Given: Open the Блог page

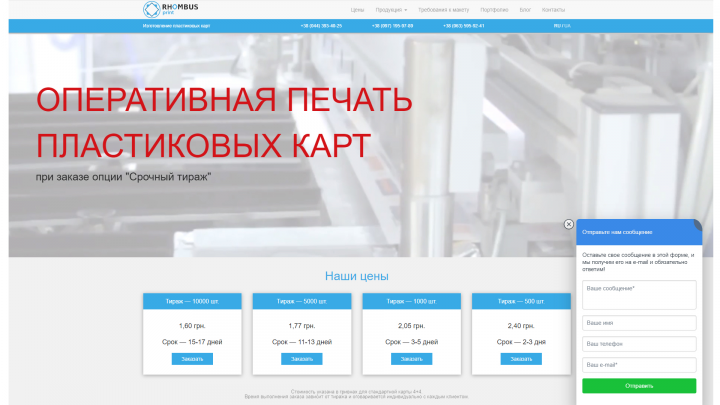Looking at the screenshot, I should 525,10.
